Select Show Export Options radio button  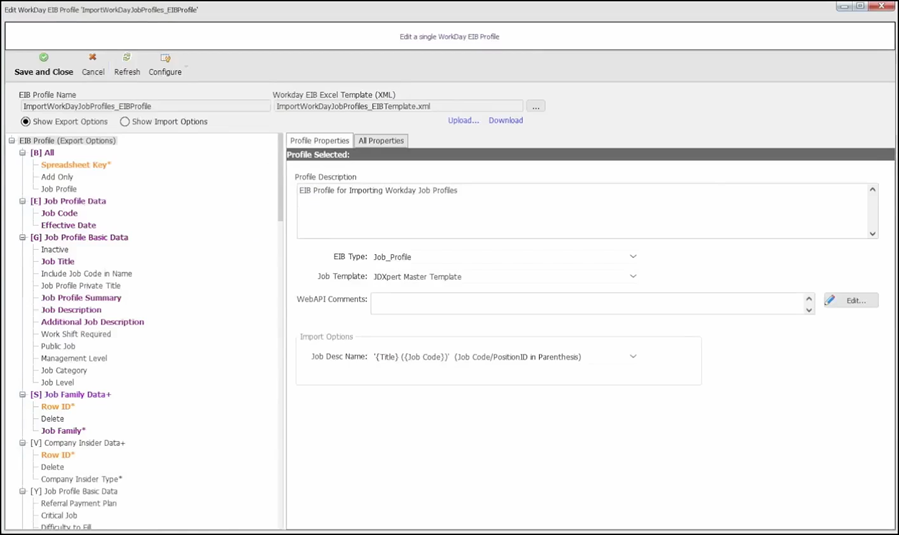(26, 122)
